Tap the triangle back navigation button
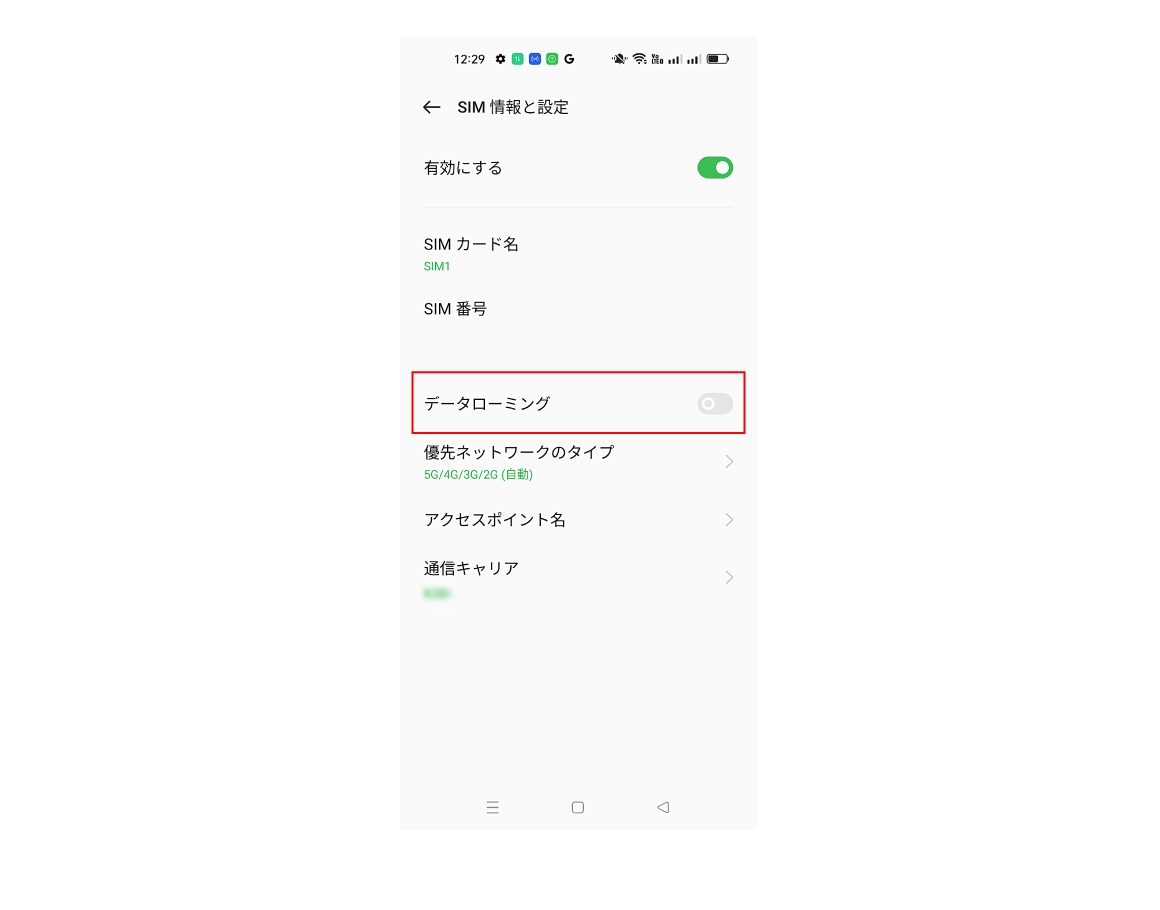Viewport: 1160px width, 910px height. click(663, 807)
